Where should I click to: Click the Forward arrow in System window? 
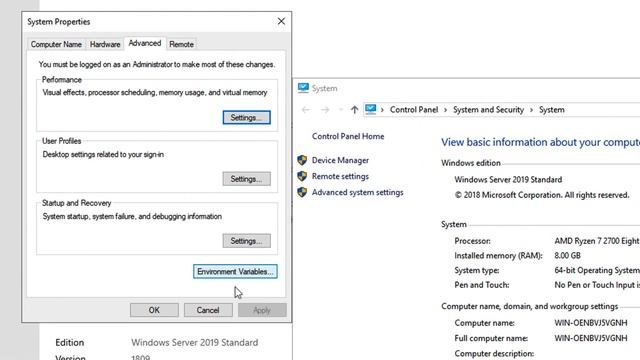(325, 109)
